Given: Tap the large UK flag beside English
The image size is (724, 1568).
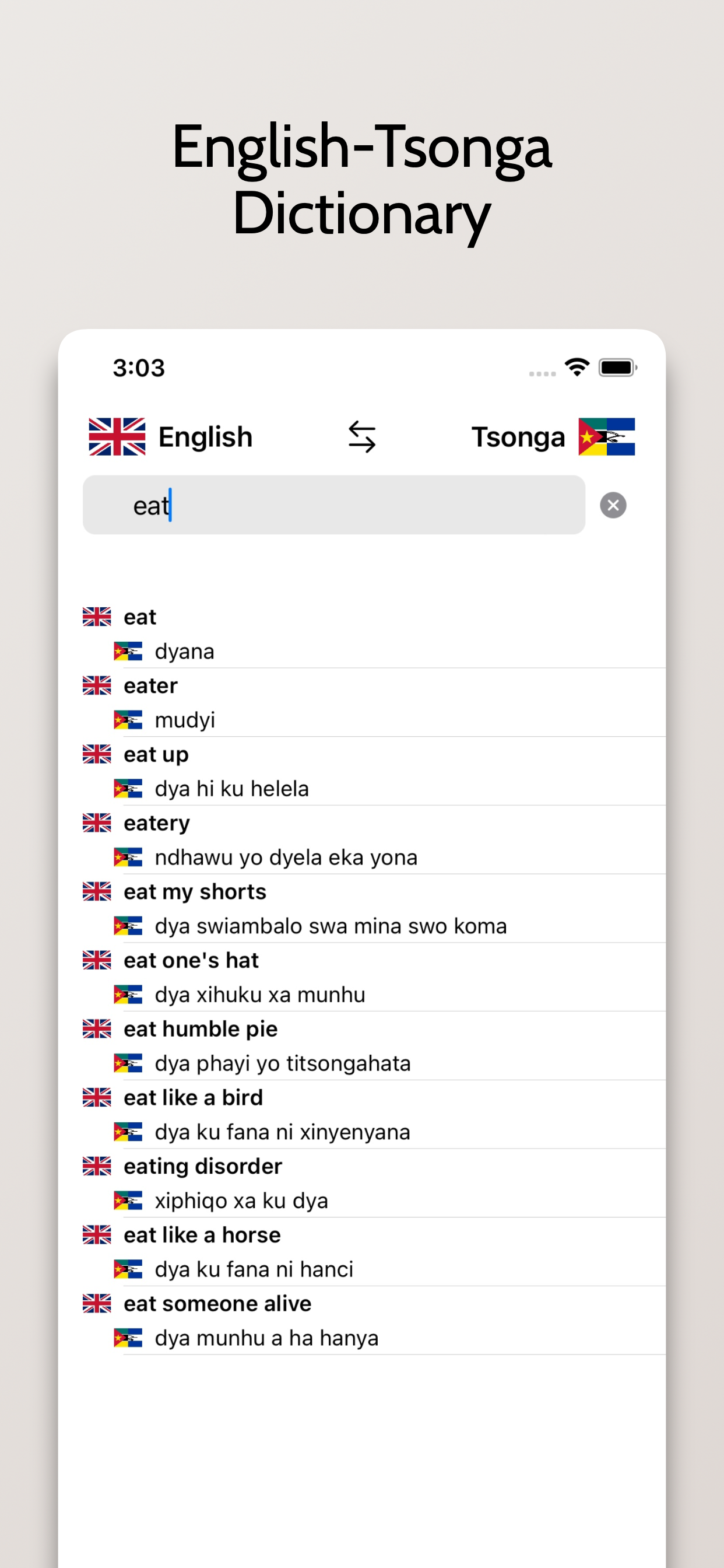Looking at the screenshot, I should (x=117, y=436).
